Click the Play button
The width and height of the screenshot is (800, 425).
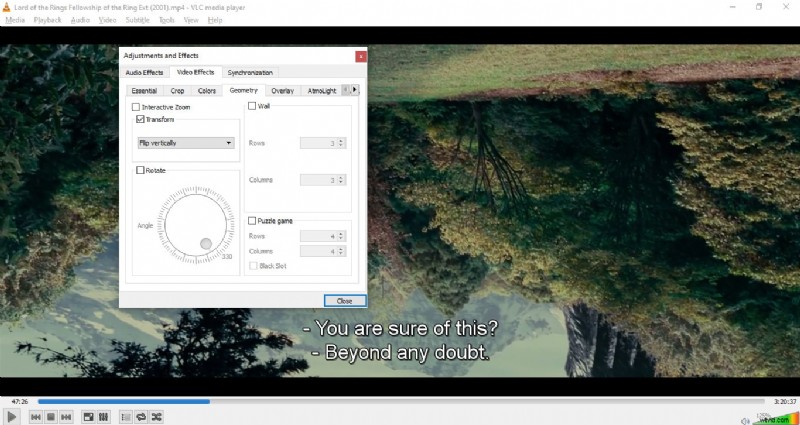click(x=11, y=417)
